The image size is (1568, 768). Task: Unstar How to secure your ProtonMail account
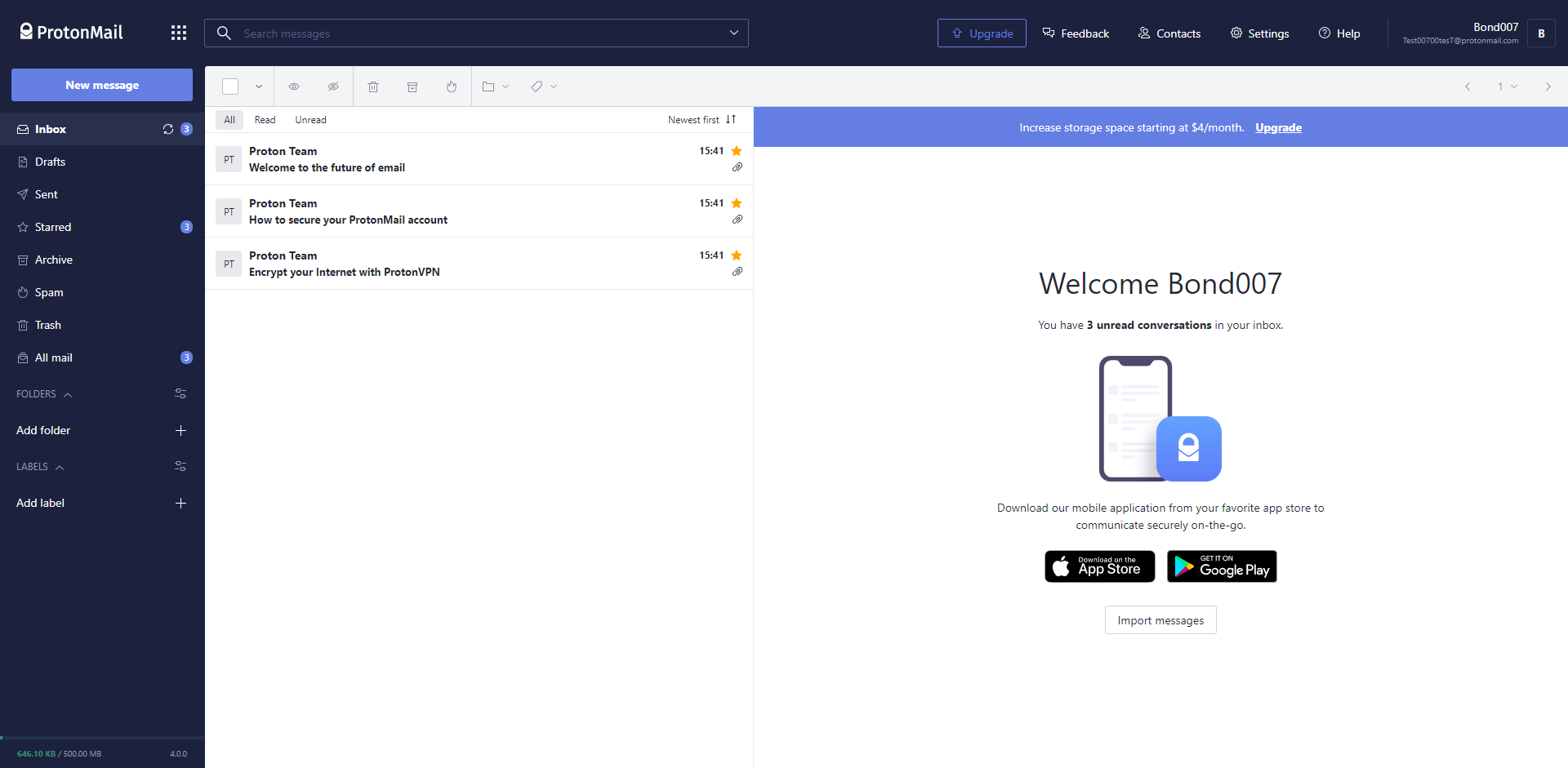point(737,203)
